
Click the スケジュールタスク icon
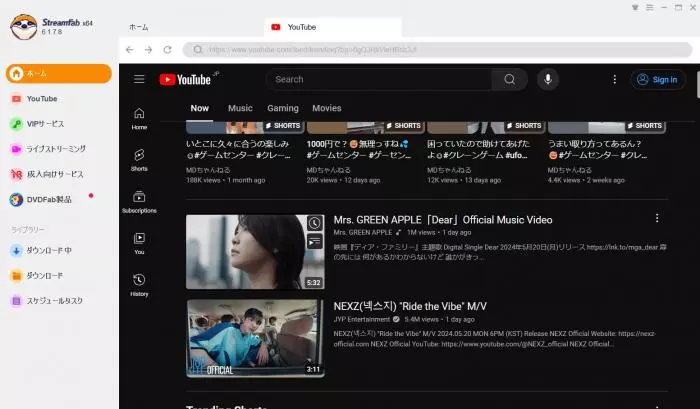[16, 301]
